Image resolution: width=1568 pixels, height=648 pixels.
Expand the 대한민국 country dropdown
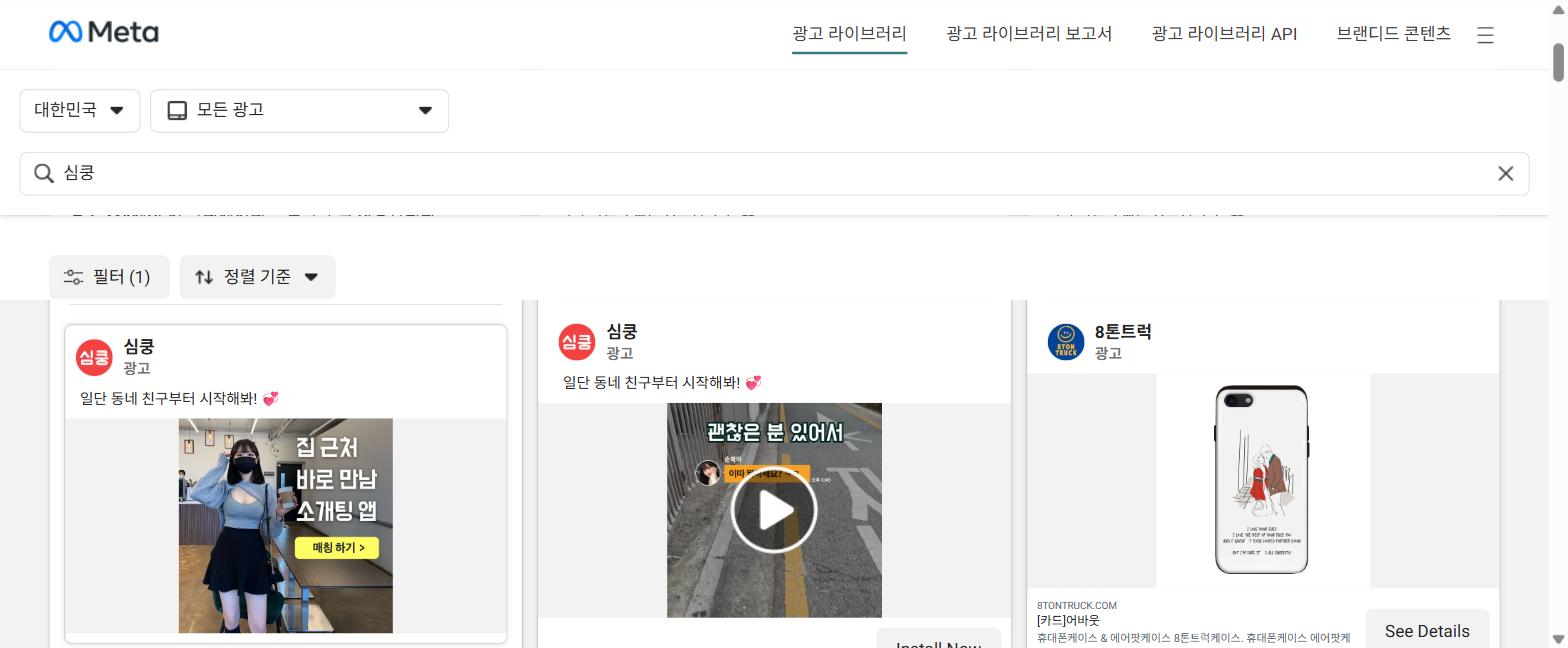80,110
